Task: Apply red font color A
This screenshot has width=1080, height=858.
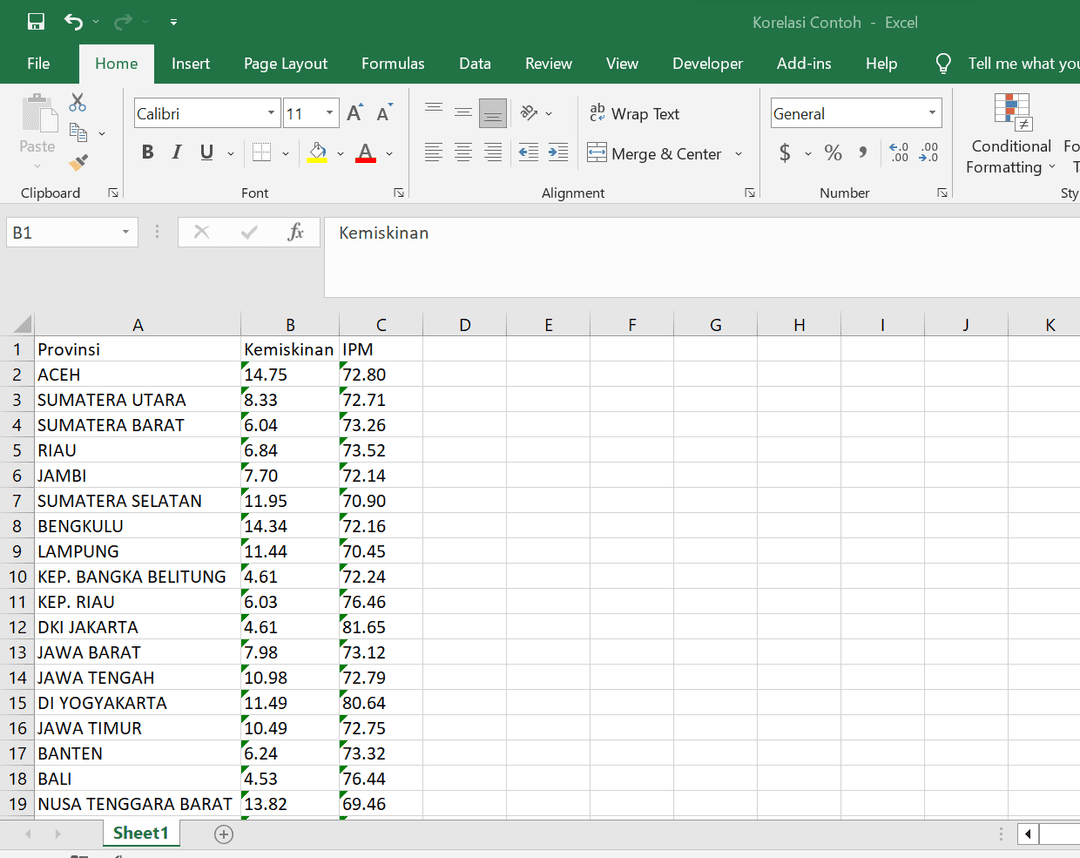Action: pyautogui.click(x=366, y=152)
